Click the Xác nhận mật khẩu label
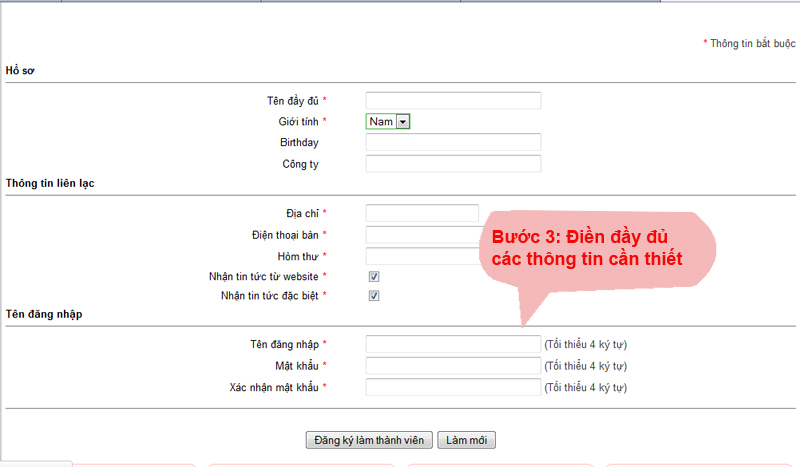800x467 pixels. [274, 387]
